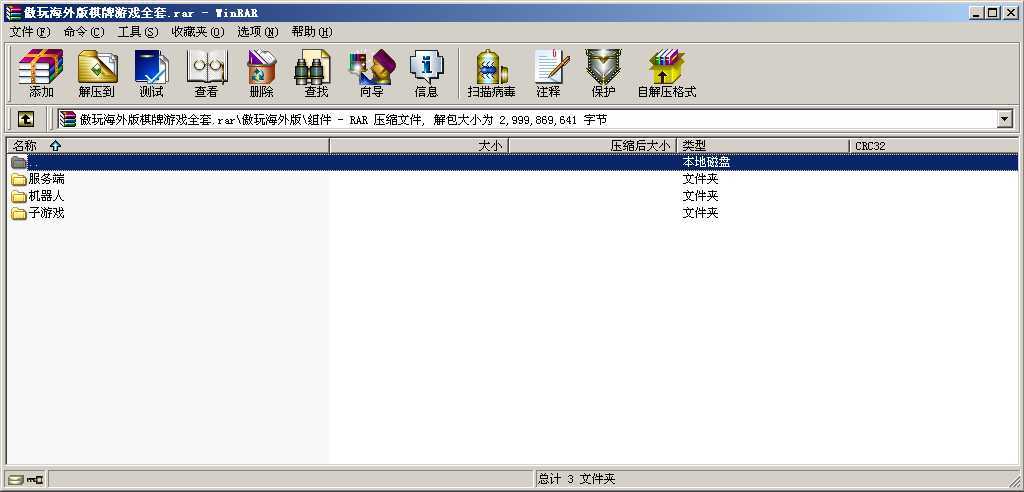Show archive Info (信息) icon
The width and height of the screenshot is (1024, 492).
pyautogui.click(x=426, y=73)
